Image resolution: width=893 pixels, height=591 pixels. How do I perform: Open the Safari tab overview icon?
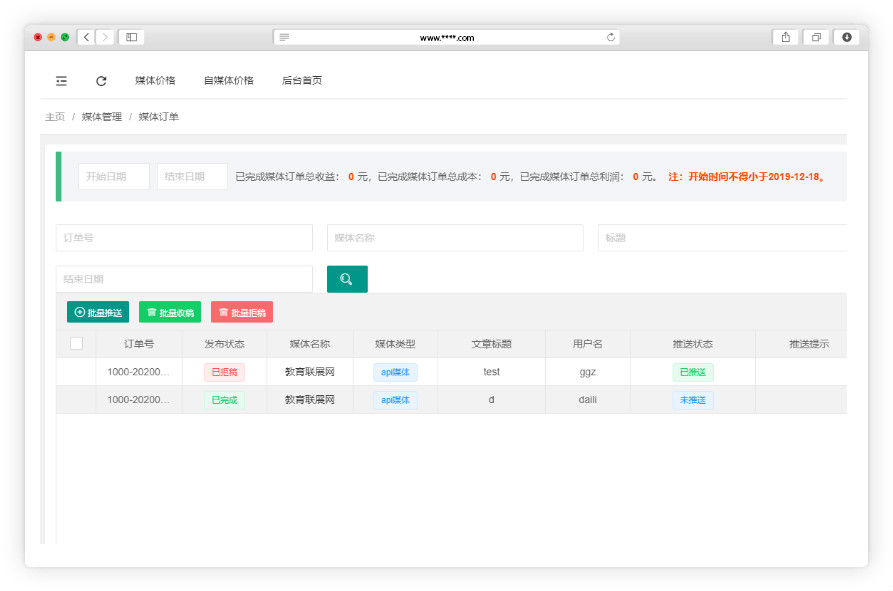816,37
